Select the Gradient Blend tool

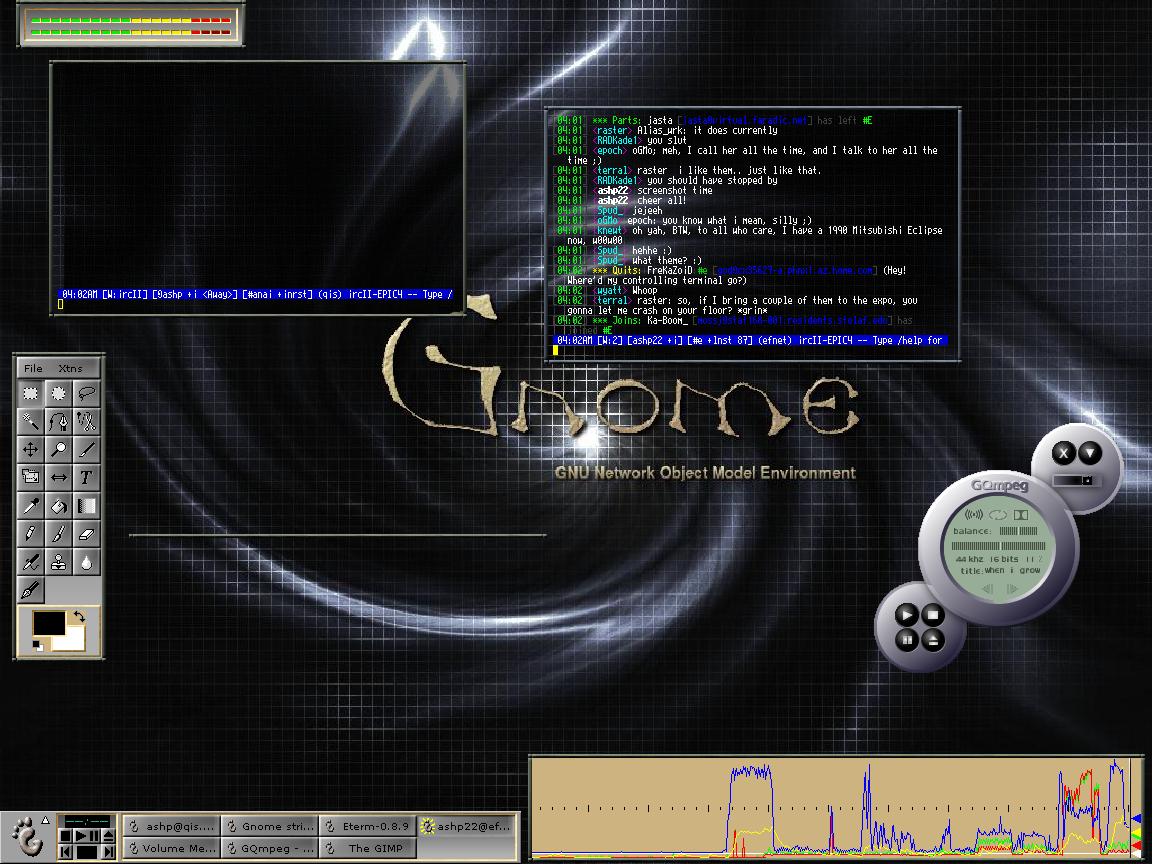(x=87, y=505)
